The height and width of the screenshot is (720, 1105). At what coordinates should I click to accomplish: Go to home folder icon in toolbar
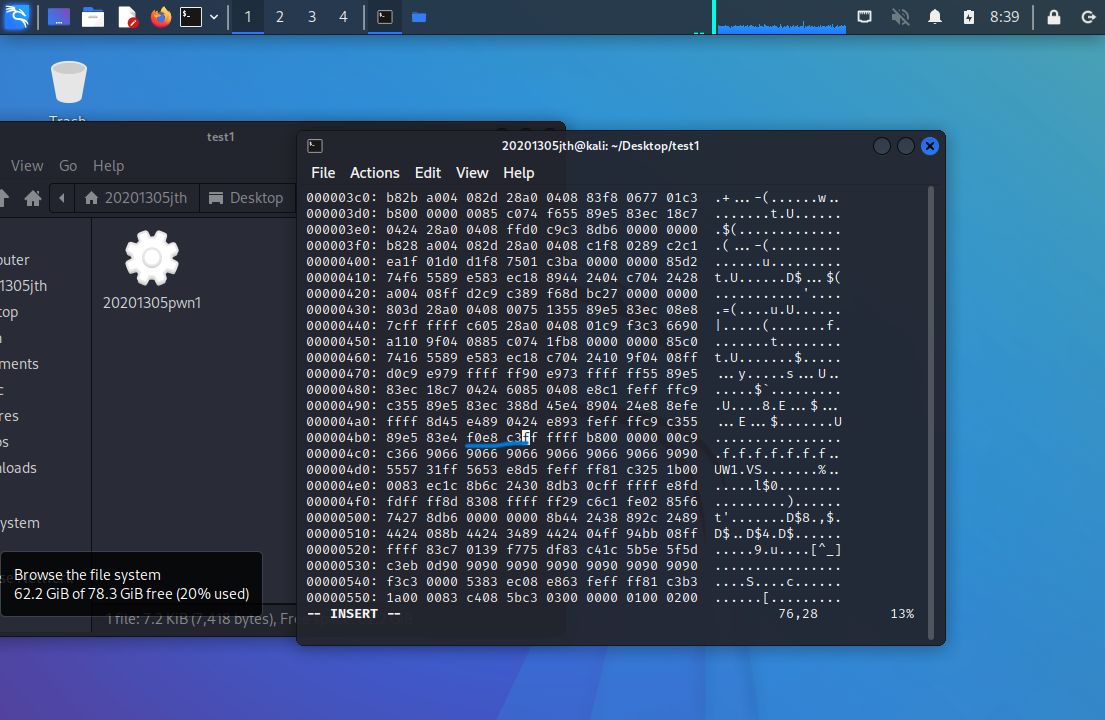point(32,198)
